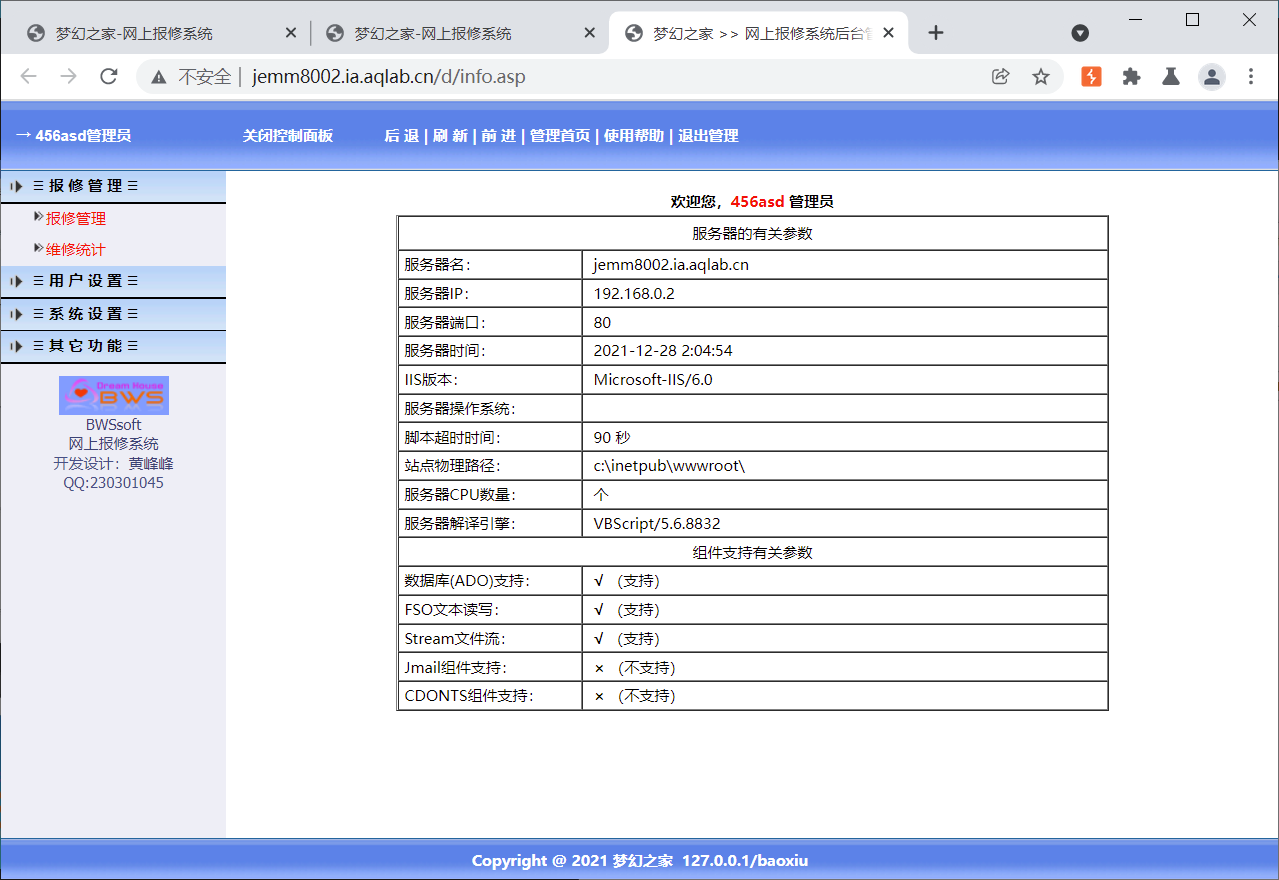This screenshot has width=1279, height=880.
Task: Click the orange lightning extension icon
Action: point(1090,75)
